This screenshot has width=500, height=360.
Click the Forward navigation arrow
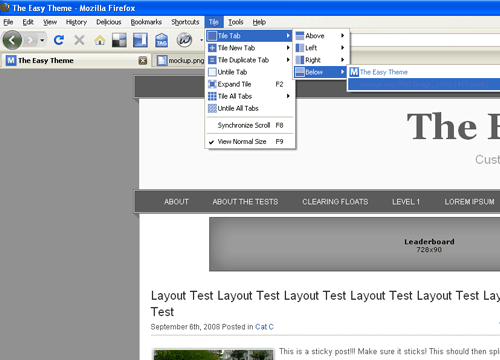[x=31, y=40]
